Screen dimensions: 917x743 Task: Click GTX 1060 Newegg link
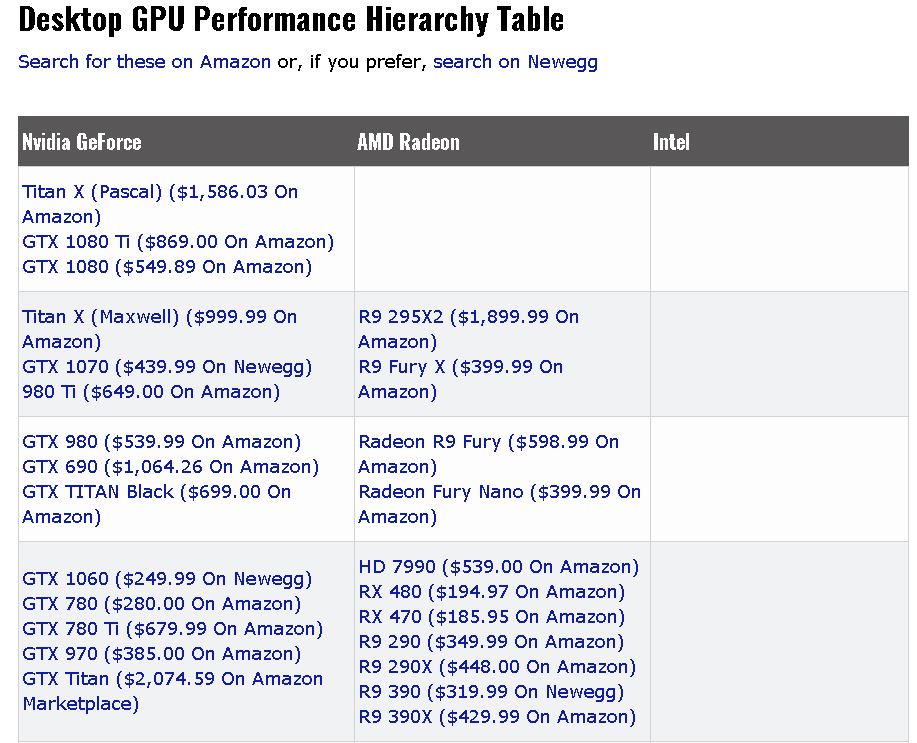(x=167, y=579)
